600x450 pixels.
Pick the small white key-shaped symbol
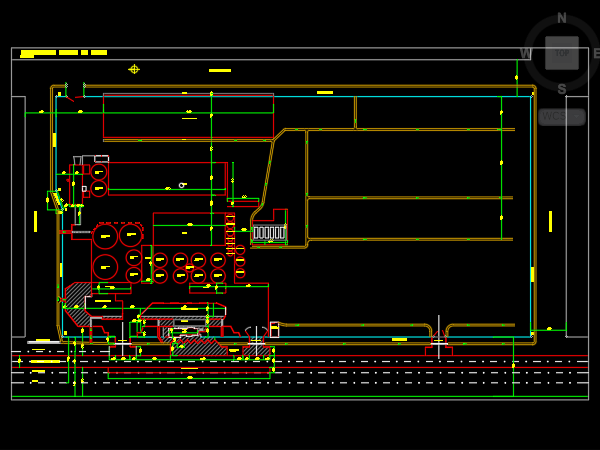pyautogui.click(x=182, y=185)
